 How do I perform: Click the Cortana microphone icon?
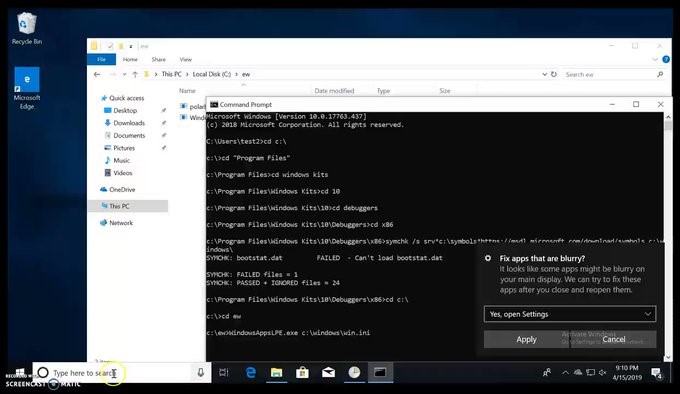pos(200,372)
